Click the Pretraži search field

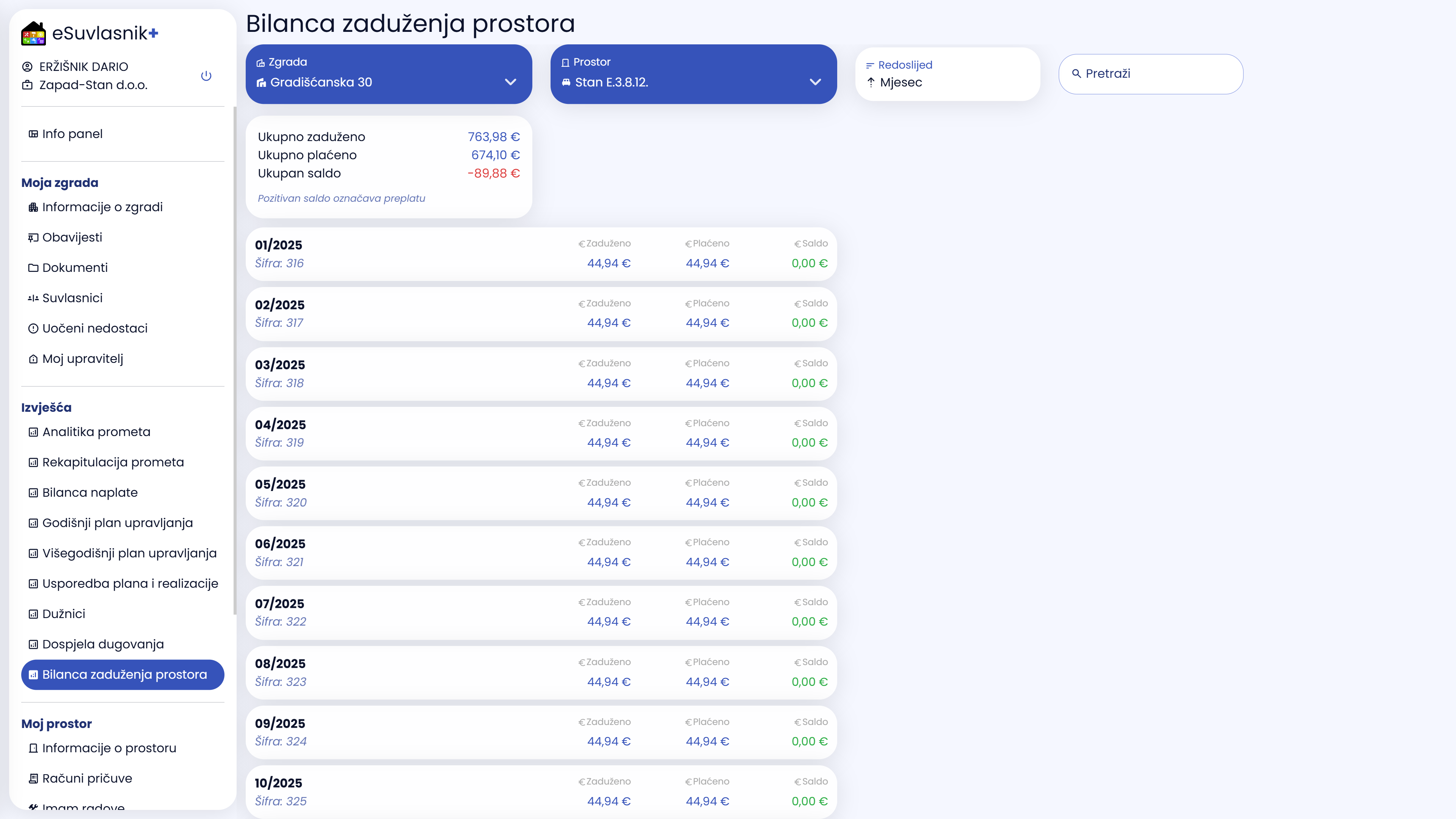1151,74
